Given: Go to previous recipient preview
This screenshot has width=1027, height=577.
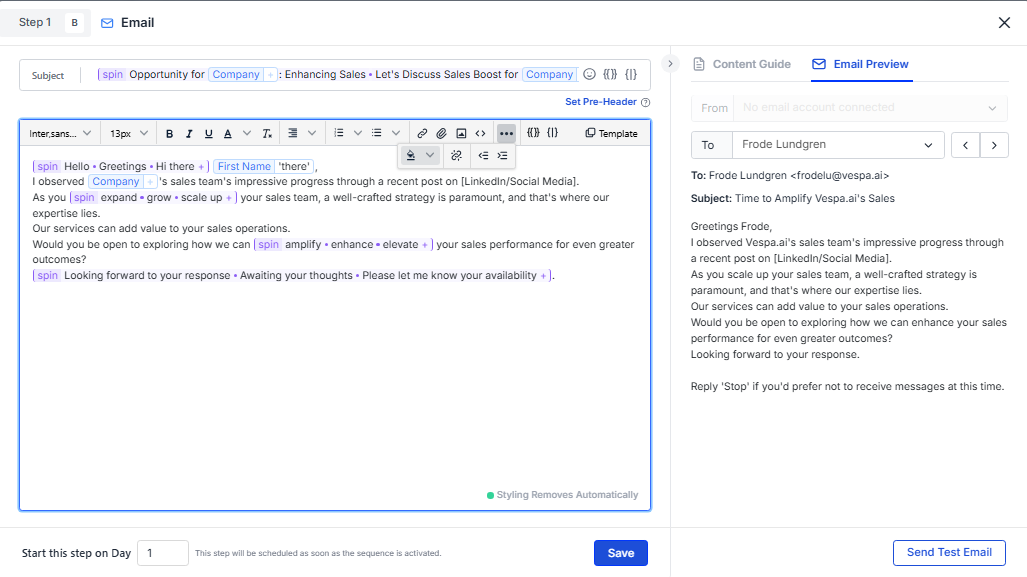Looking at the screenshot, I should point(965,145).
